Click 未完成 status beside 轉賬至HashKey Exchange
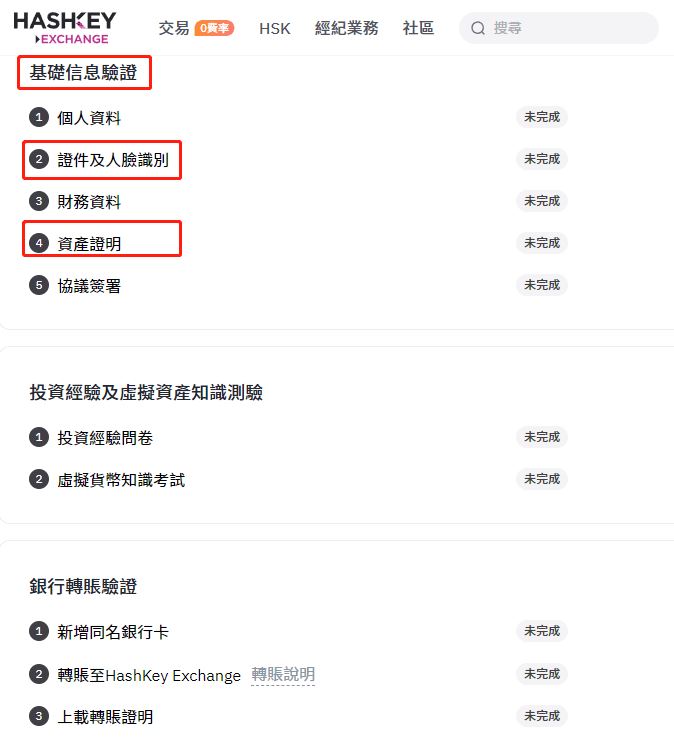674x746 pixels. click(x=542, y=673)
